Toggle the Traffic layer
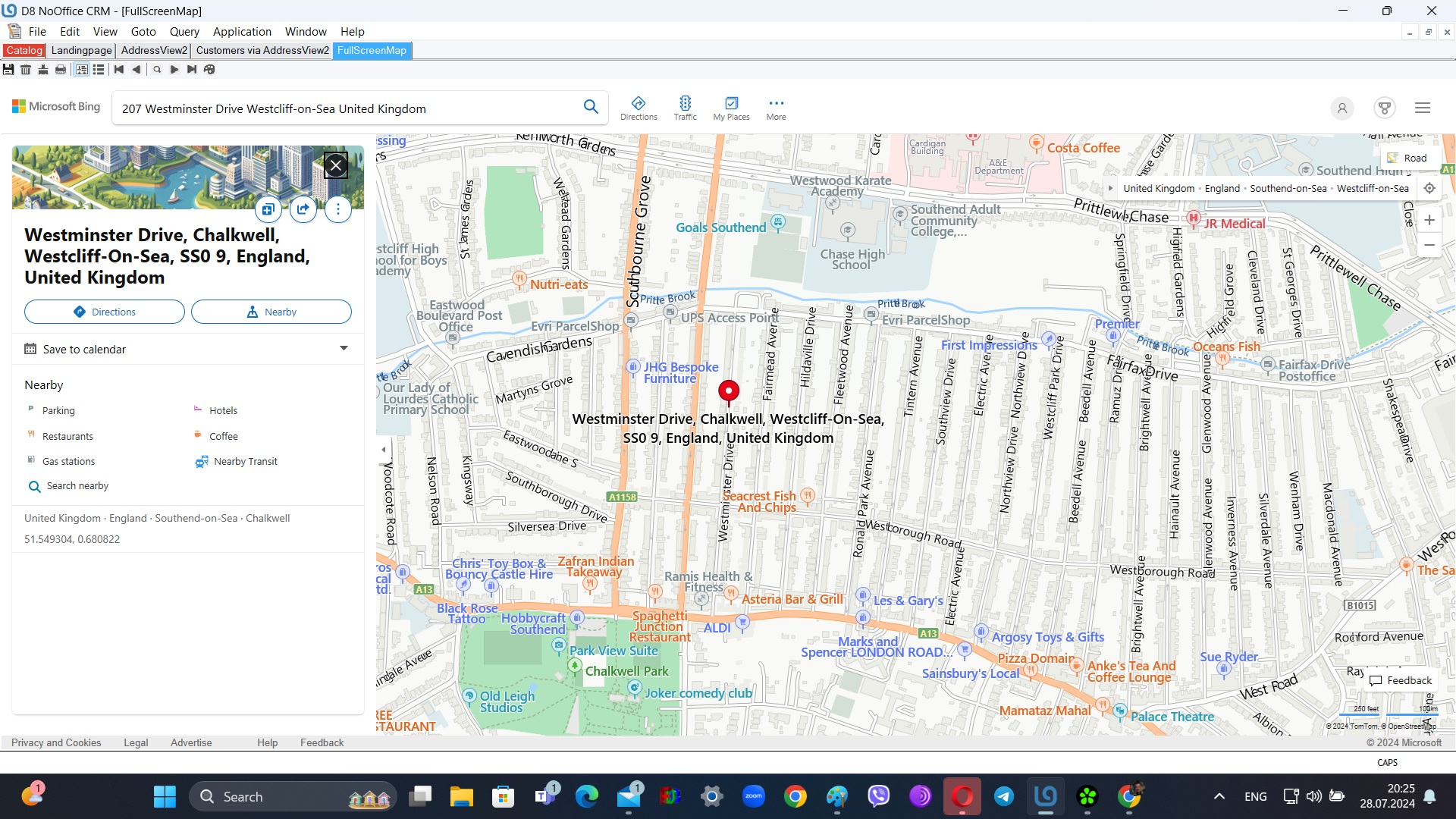Screen dimensions: 1456x819 point(685,108)
